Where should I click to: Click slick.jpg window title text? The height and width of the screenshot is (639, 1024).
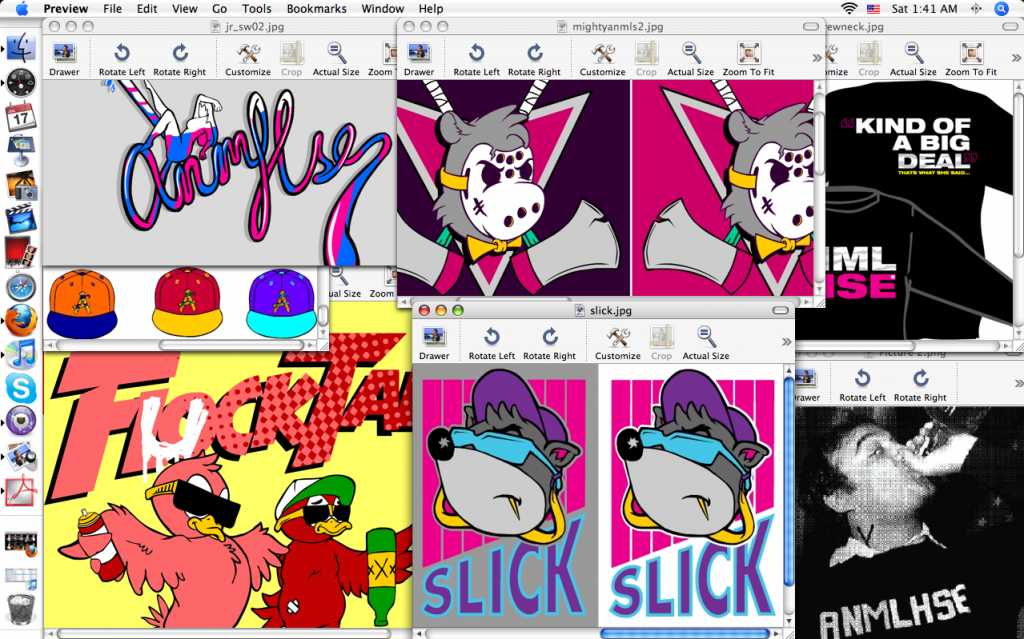pyautogui.click(x=611, y=310)
